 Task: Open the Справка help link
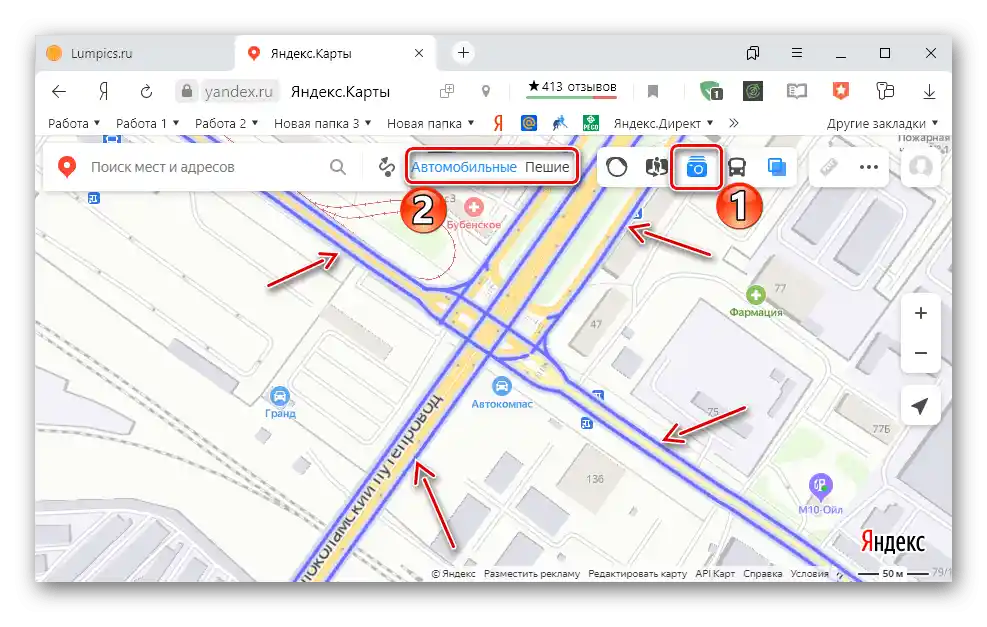point(763,573)
